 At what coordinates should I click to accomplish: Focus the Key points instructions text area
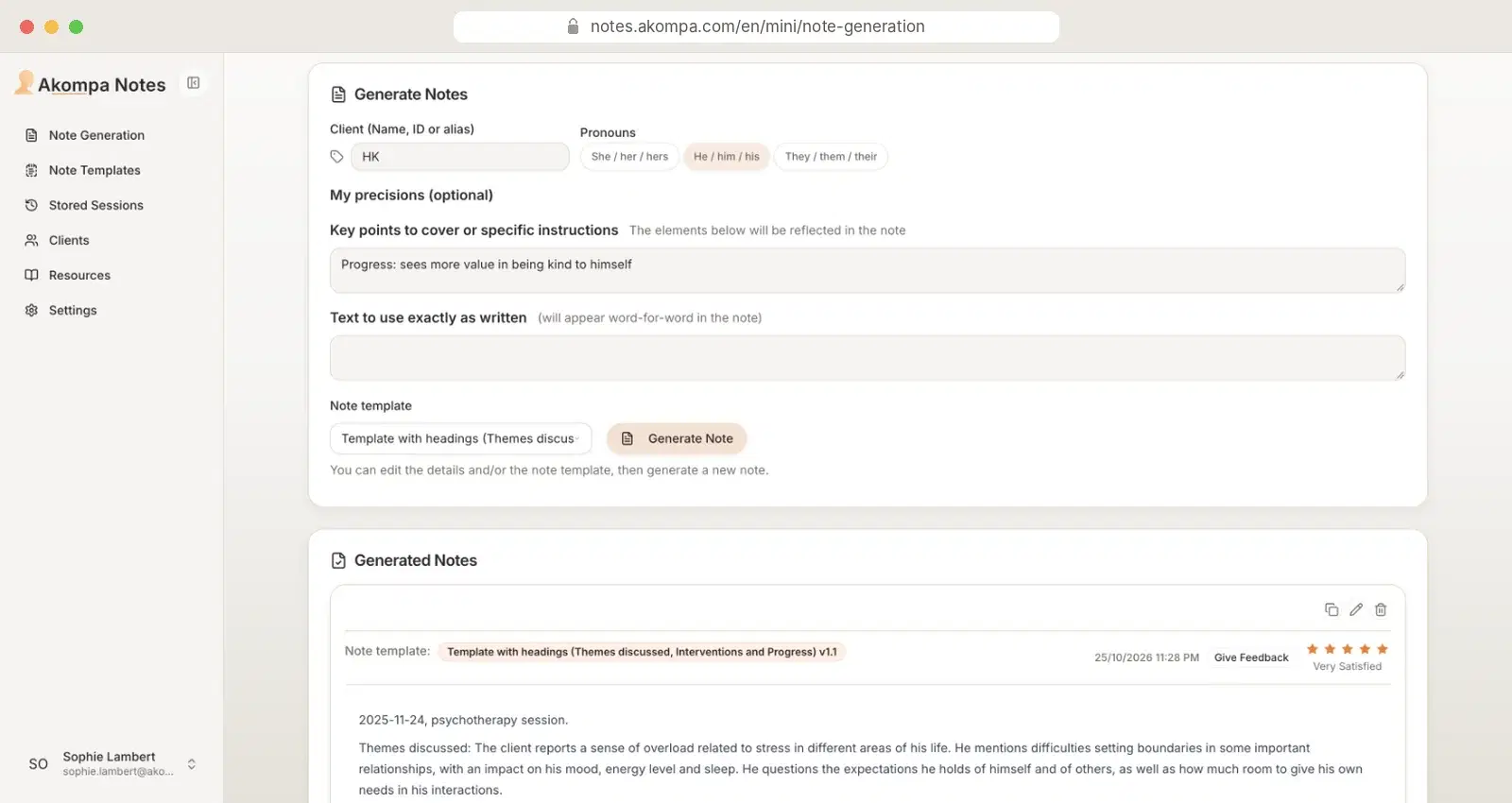(868, 270)
